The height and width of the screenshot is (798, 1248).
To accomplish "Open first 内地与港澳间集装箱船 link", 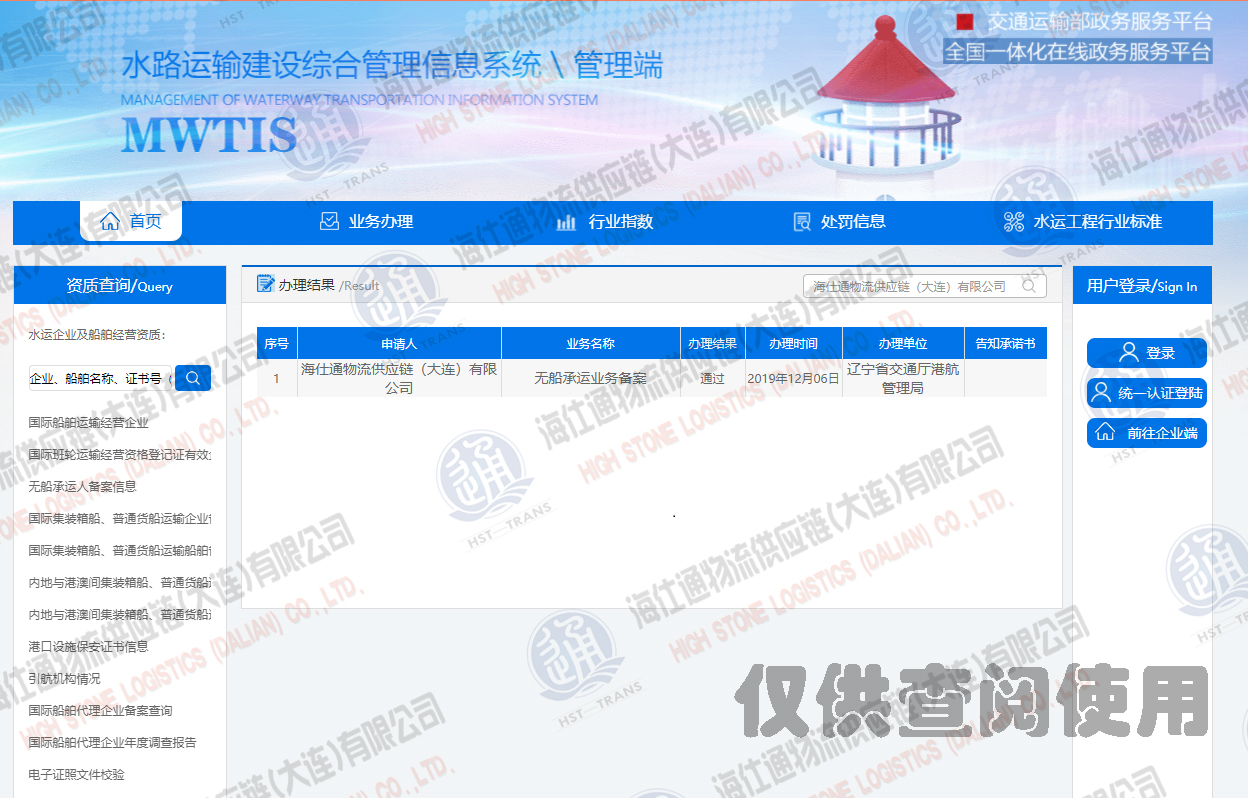I will (120, 583).
